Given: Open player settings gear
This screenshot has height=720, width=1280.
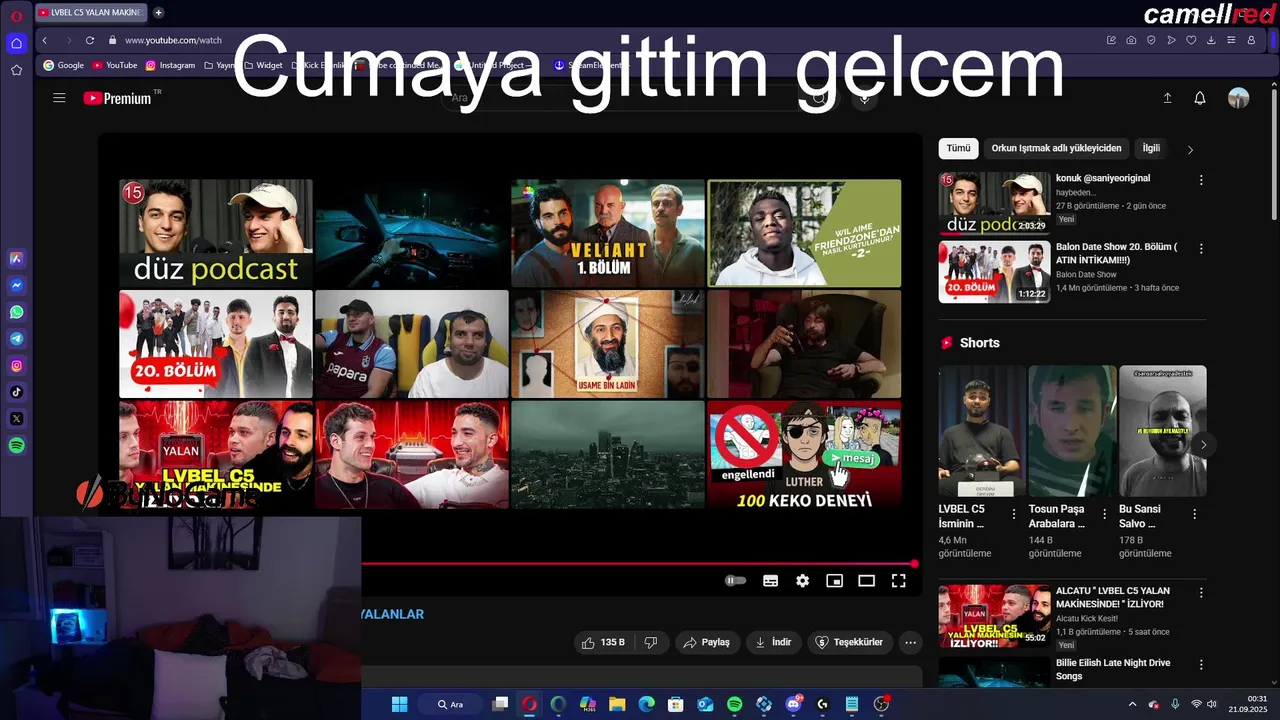Looking at the screenshot, I should [802, 581].
